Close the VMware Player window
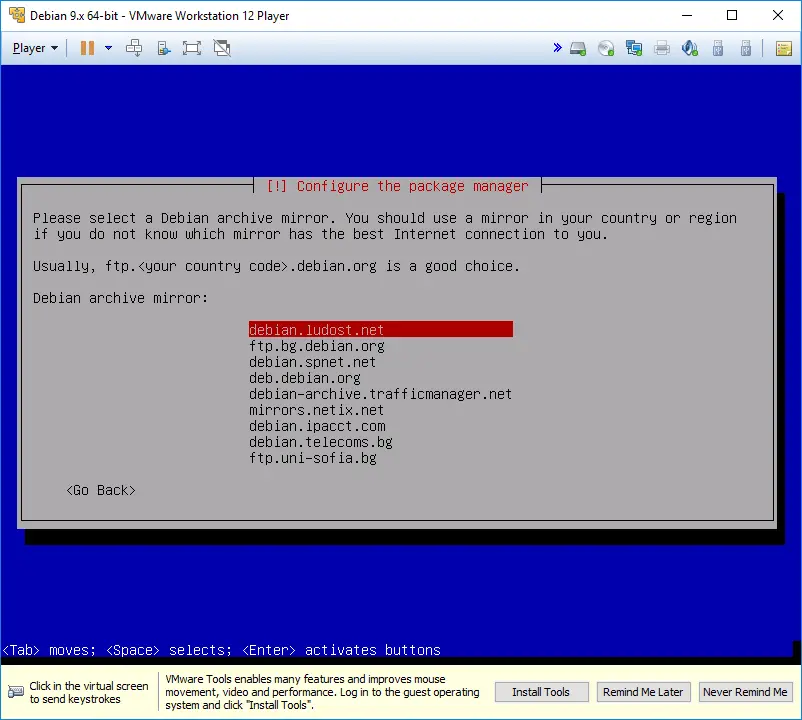 pyautogui.click(x=777, y=15)
